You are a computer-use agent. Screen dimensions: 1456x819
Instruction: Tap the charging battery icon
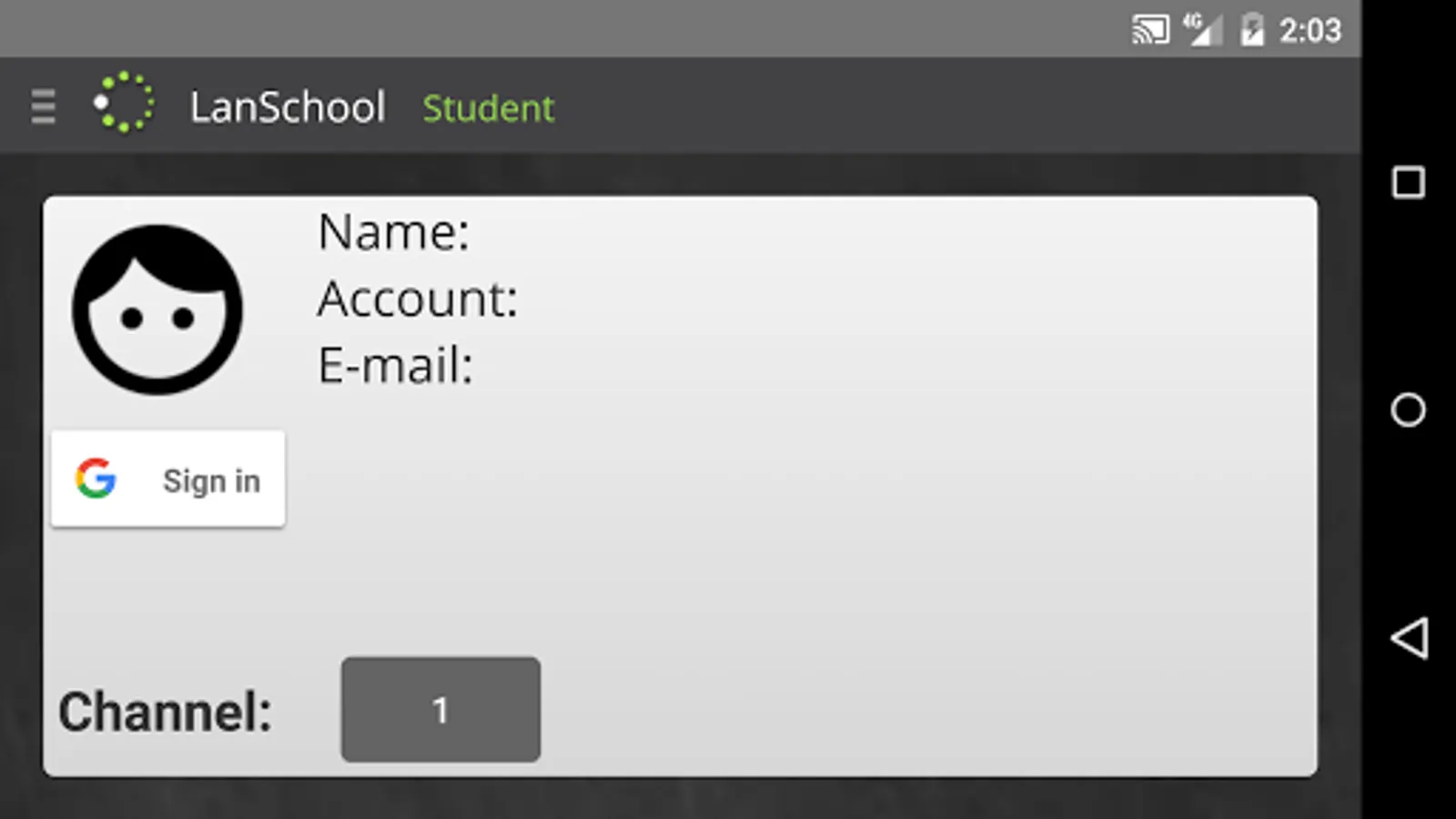click(1253, 30)
